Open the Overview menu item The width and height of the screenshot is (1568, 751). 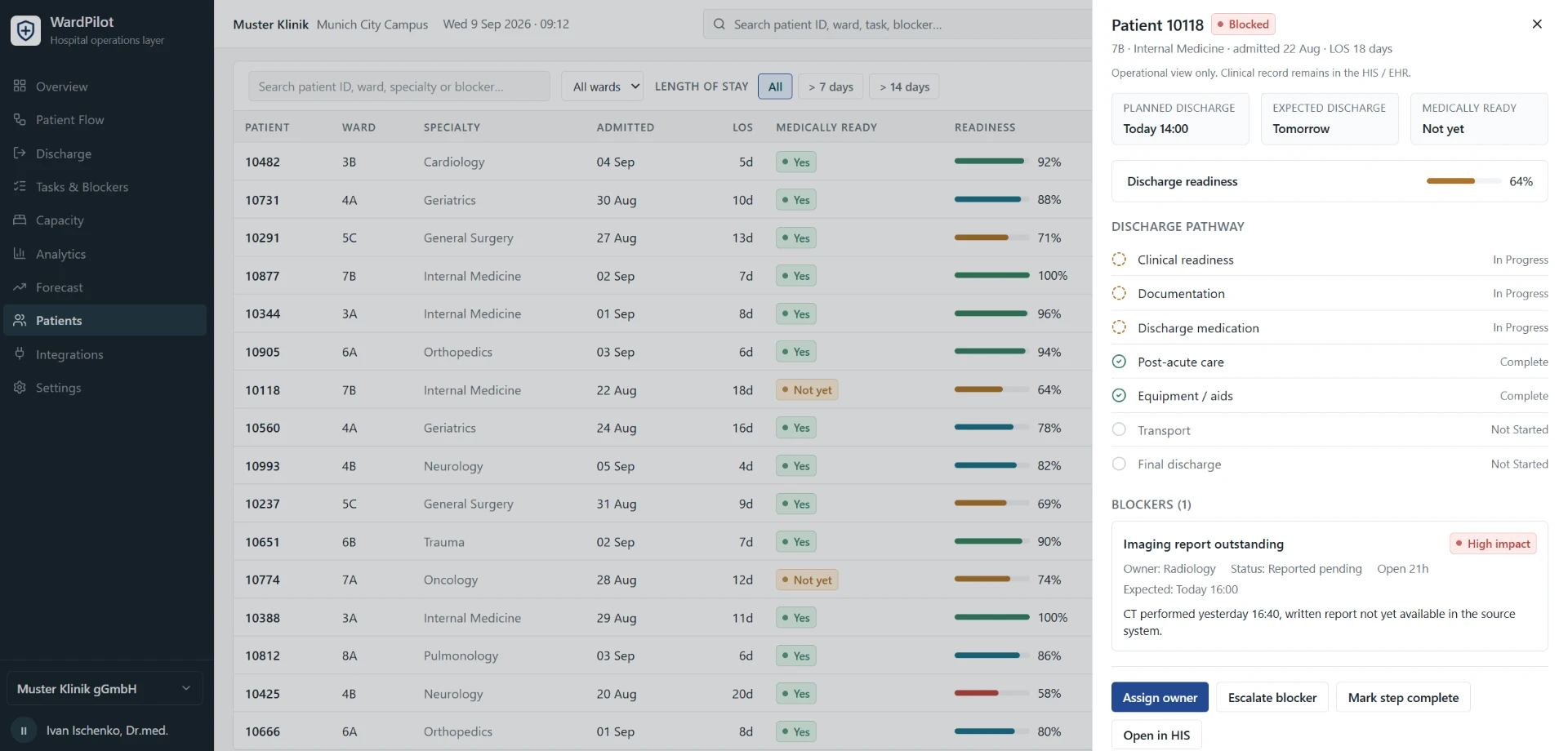[x=105, y=86]
